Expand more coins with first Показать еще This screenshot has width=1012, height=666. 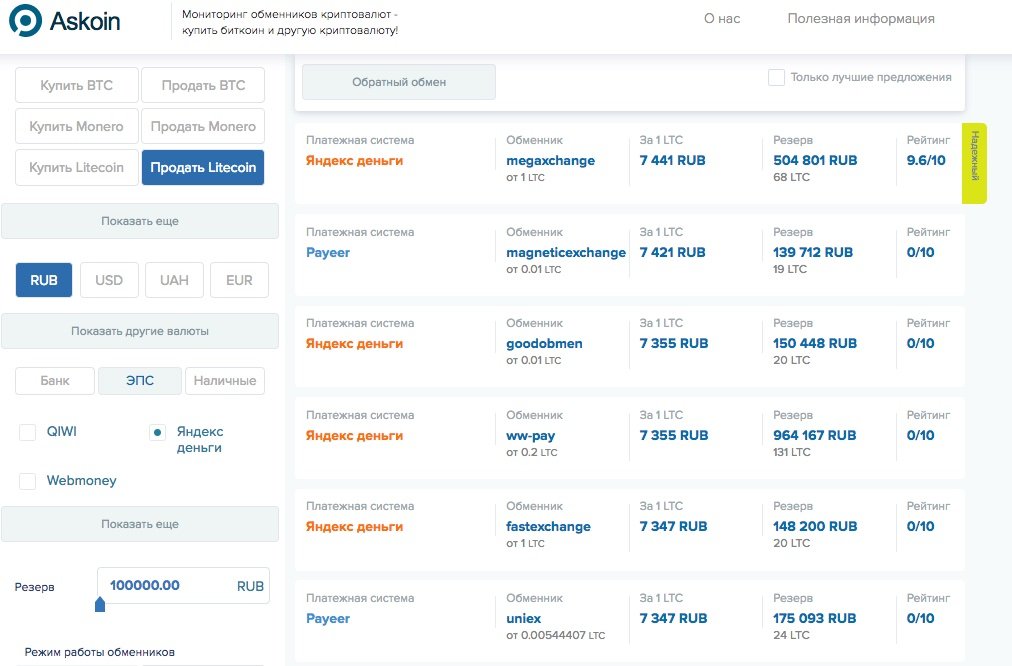(140, 221)
